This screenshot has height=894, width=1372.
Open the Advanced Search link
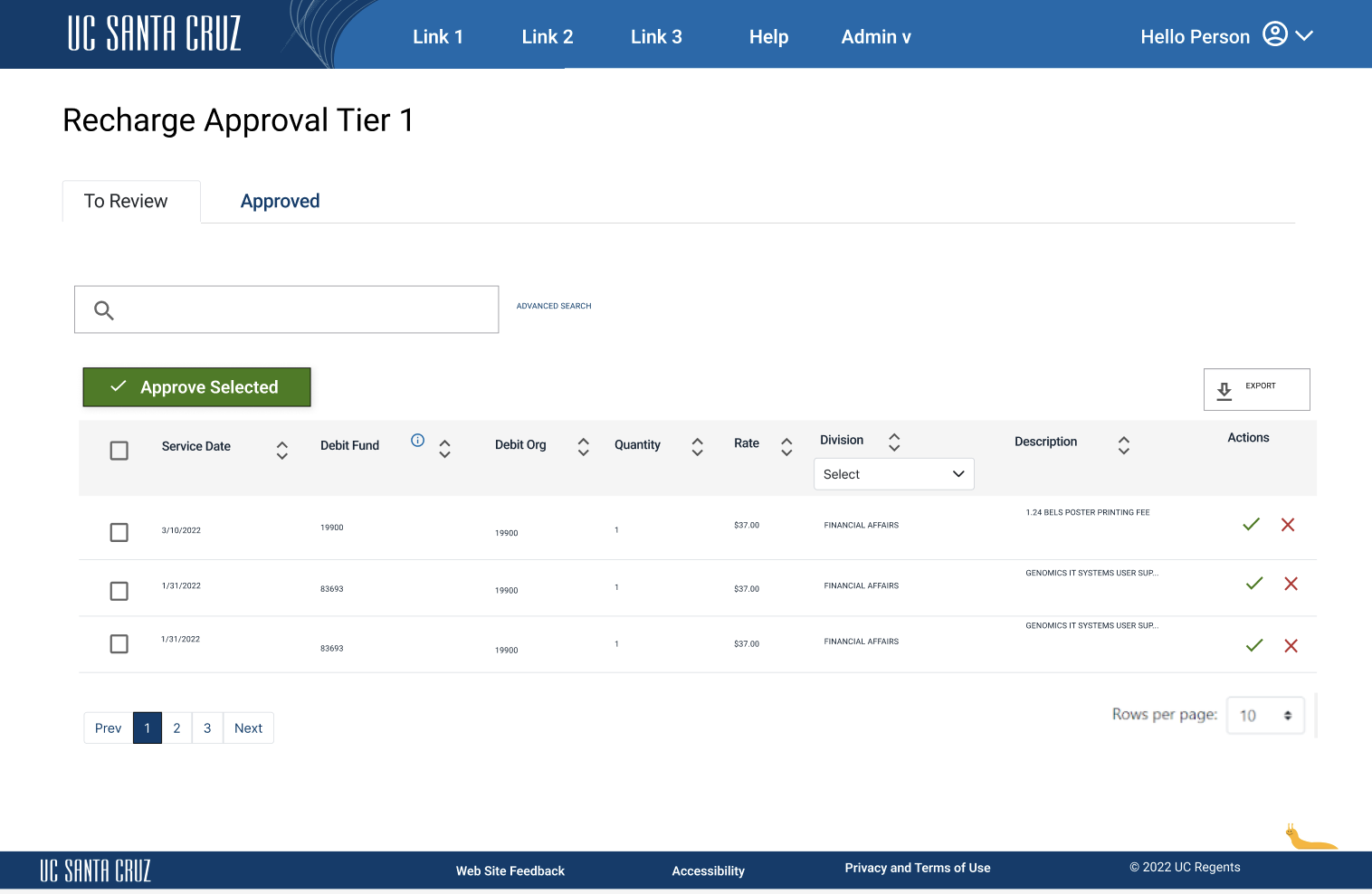(x=554, y=306)
